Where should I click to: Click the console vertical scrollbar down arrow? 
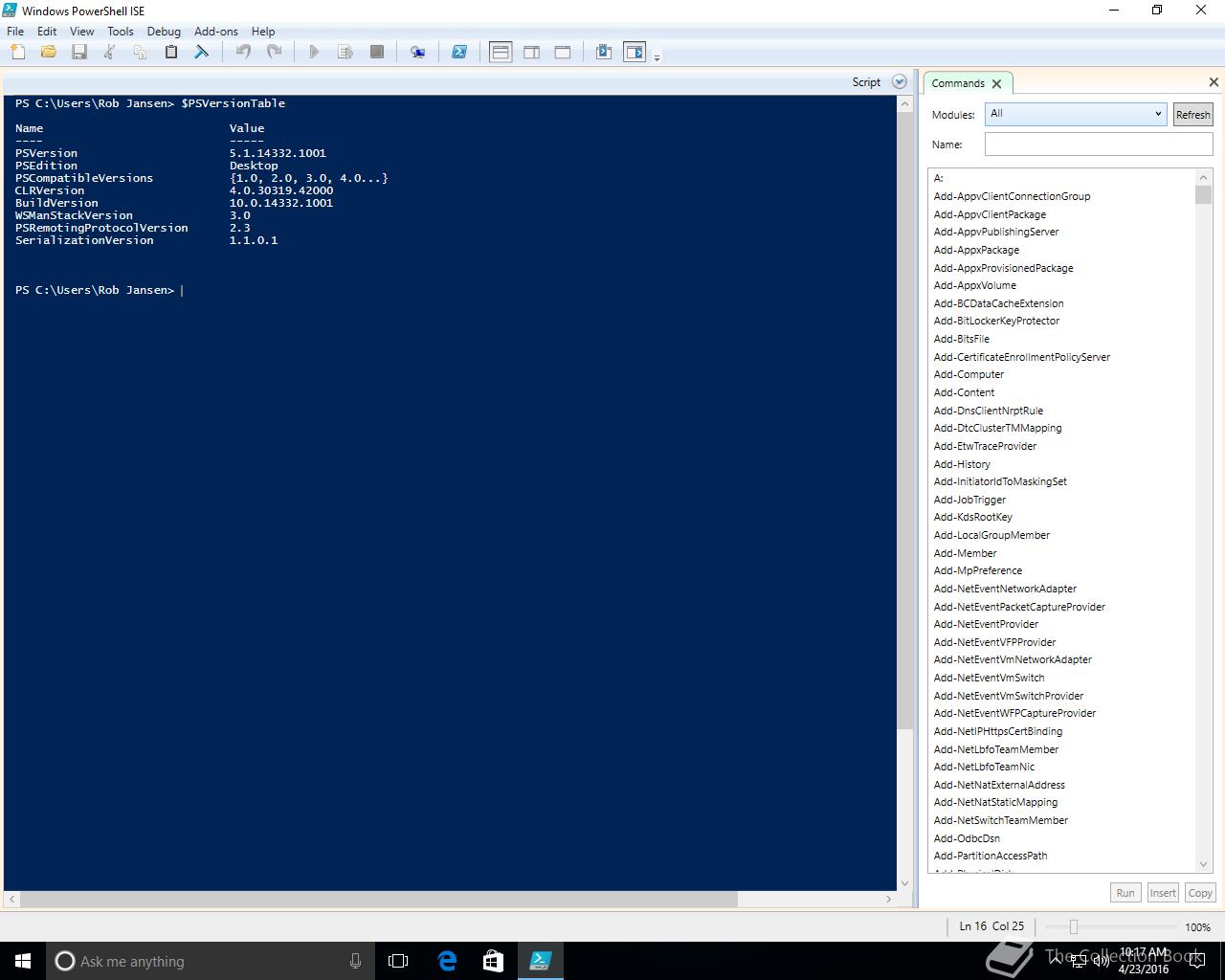click(905, 883)
